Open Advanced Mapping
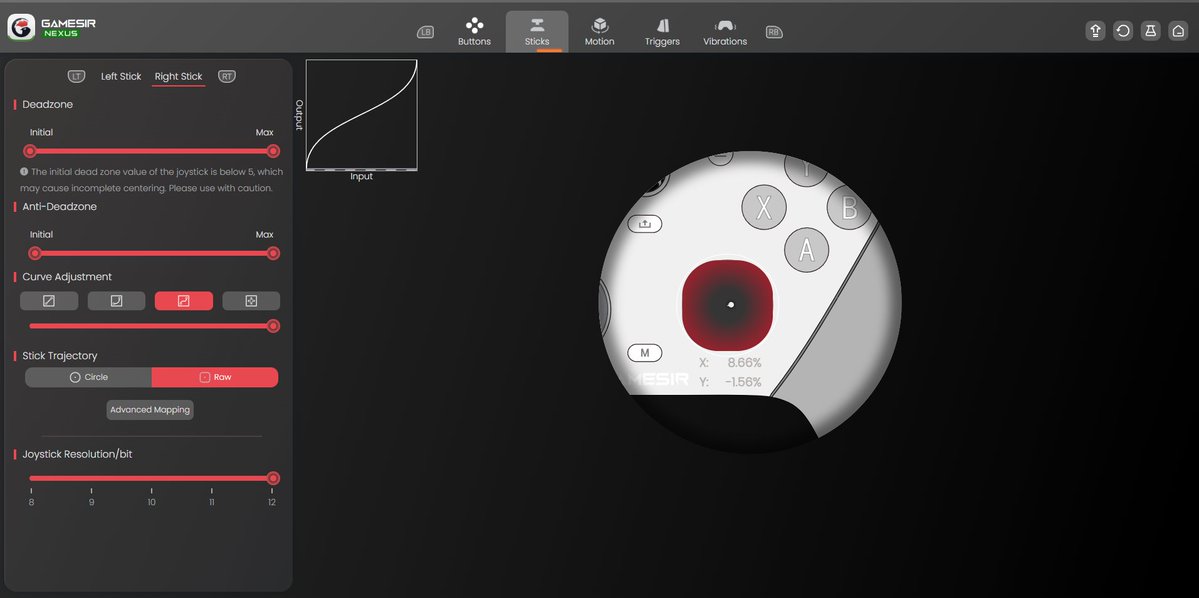The image size is (1199, 598). point(150,410)
